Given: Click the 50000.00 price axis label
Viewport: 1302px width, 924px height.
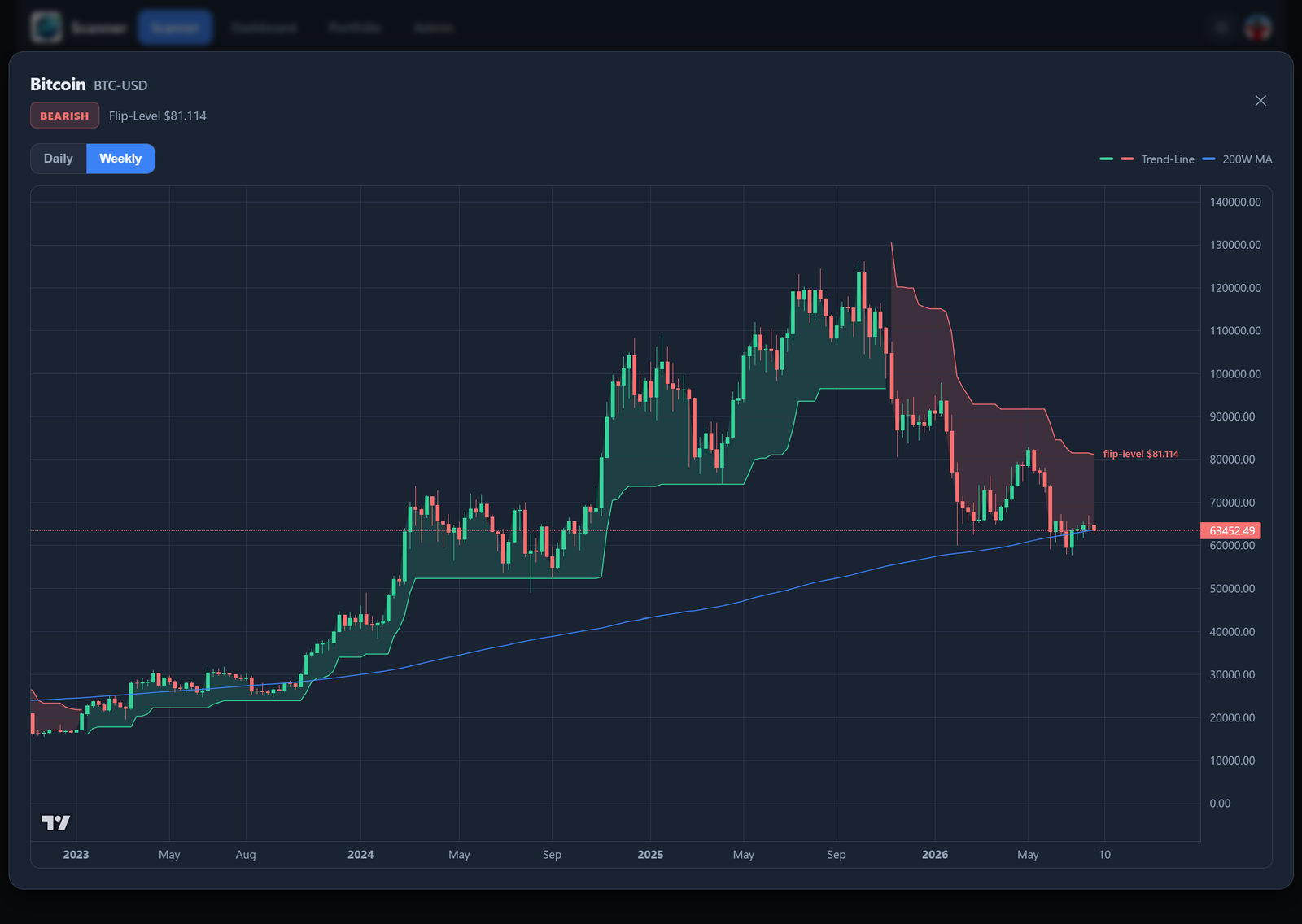Looking at the screenshot, I should [1232, 589].
